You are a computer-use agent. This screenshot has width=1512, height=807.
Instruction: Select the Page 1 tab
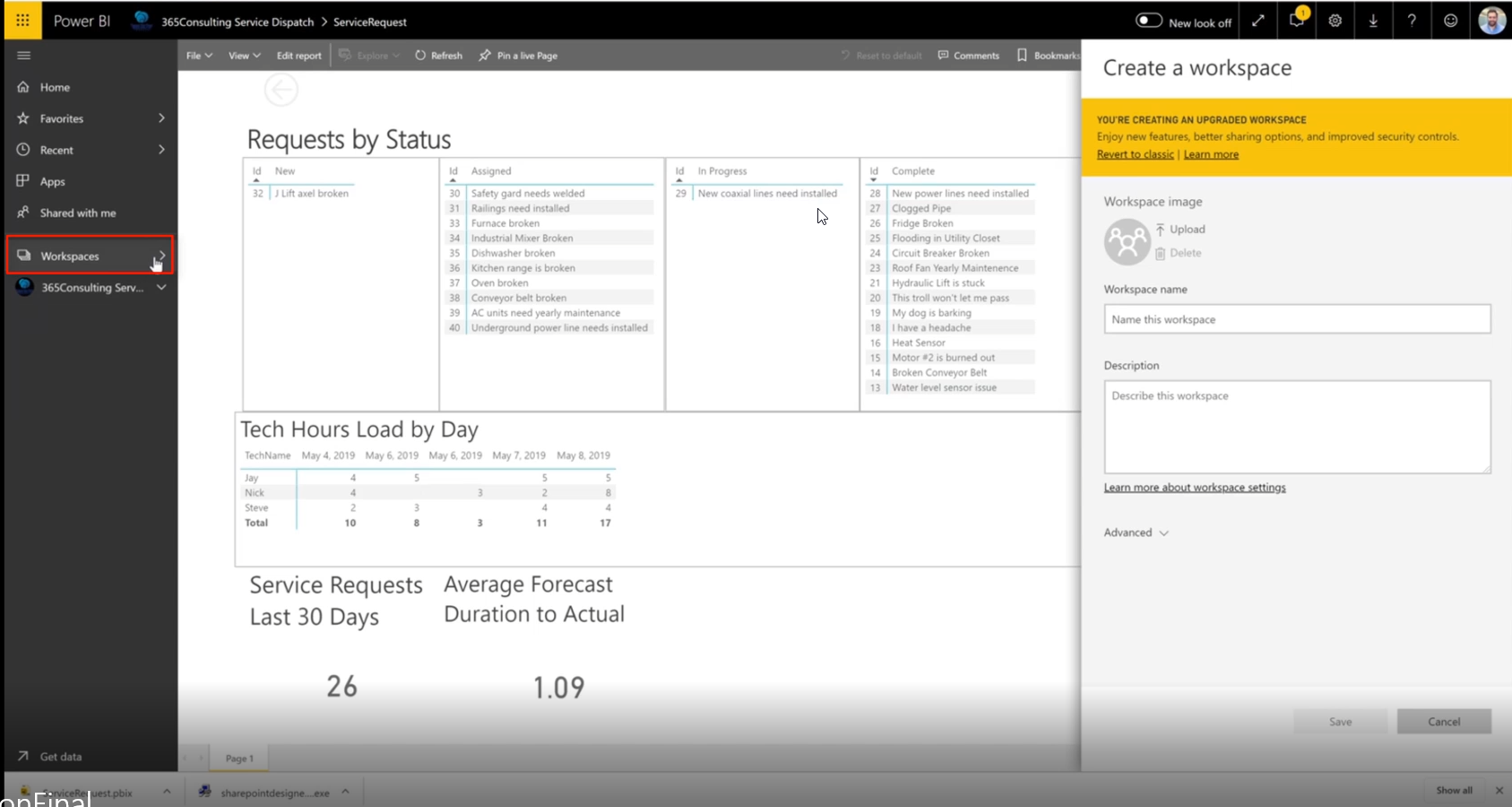tap(239, 759)
